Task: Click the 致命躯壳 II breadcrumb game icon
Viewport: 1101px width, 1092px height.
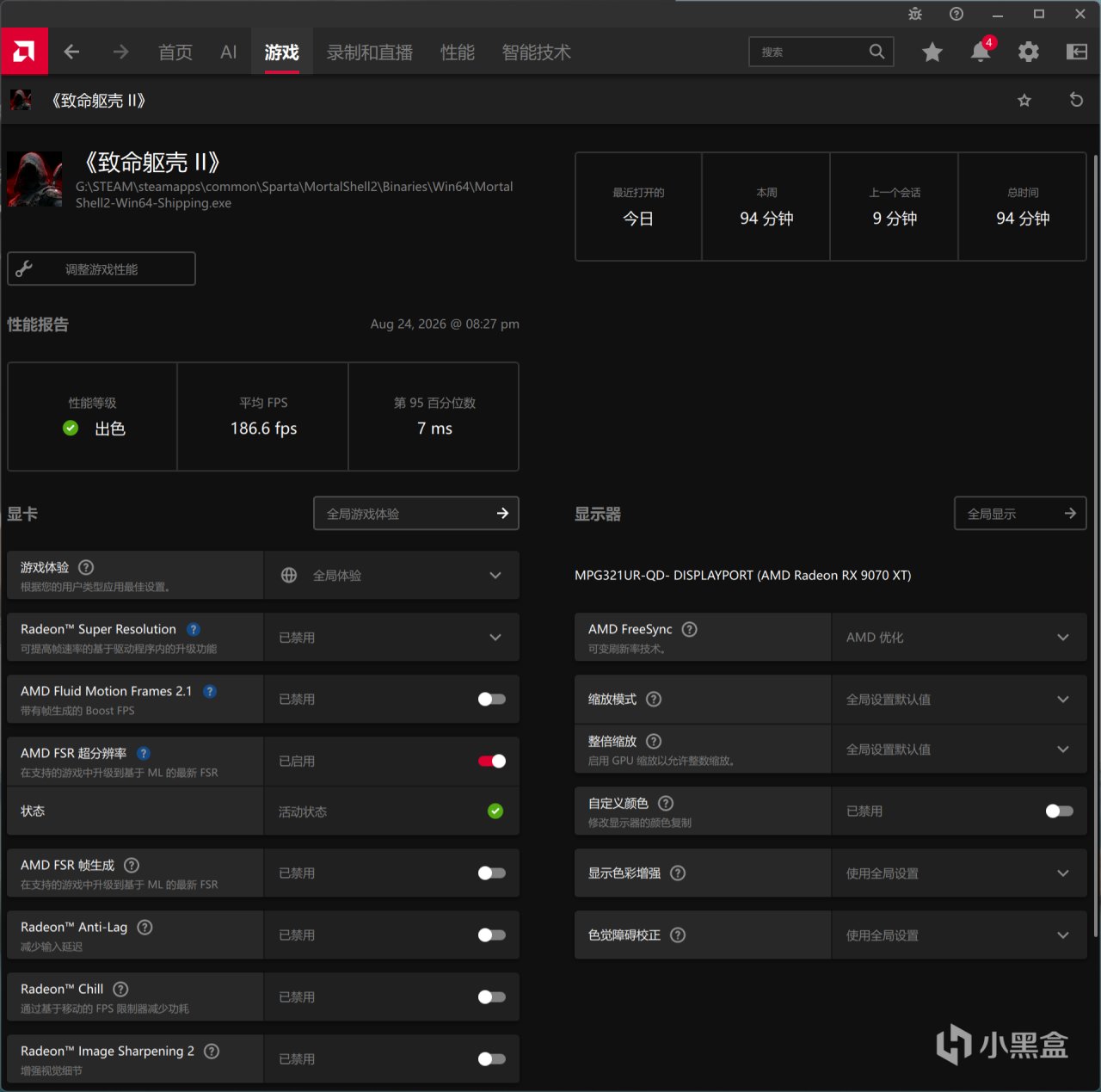Action: (x=21, y=100)
